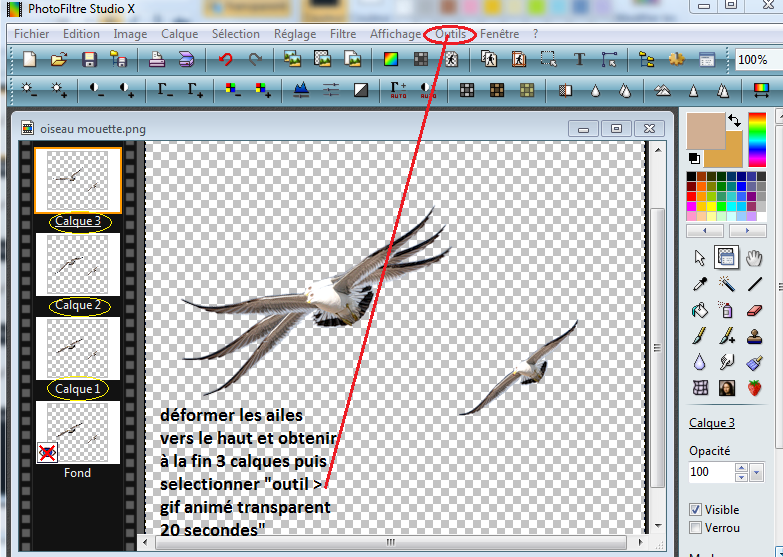Screen dimensions: 783x557
Task: Click the horizontal scrollbar right arrow
Action: click(640, 542)
